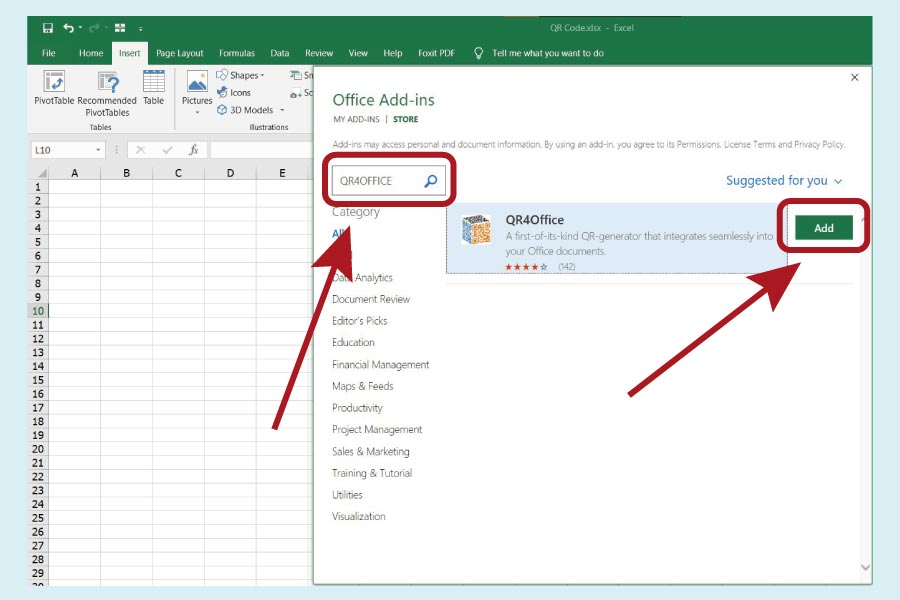The height and width of the screenshot is (600, 900).
Task: Select row 20 header
Action: [x=38, y=449]
